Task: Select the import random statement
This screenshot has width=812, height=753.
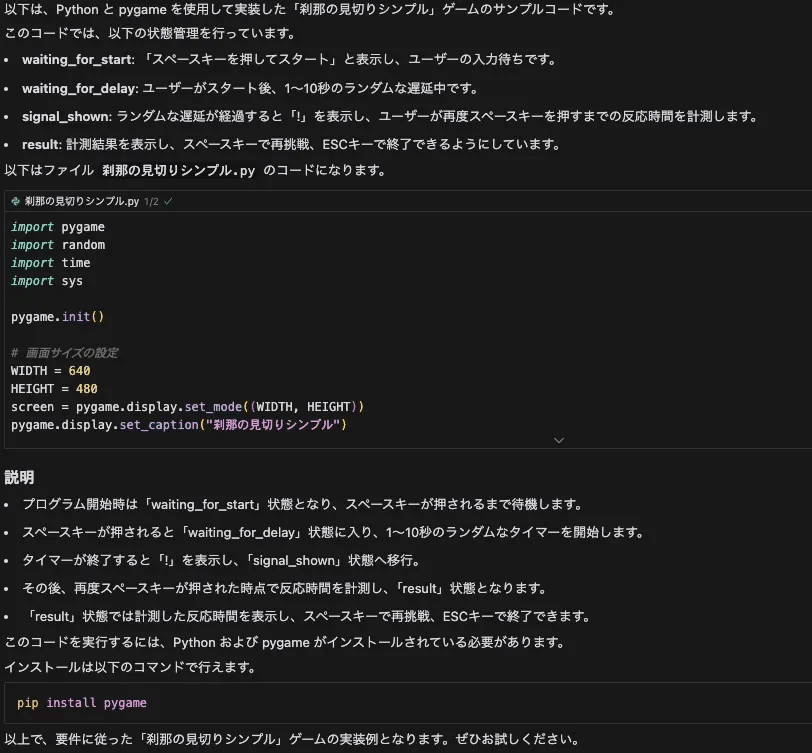Action: pyautogui.click(x=57, y=244)
